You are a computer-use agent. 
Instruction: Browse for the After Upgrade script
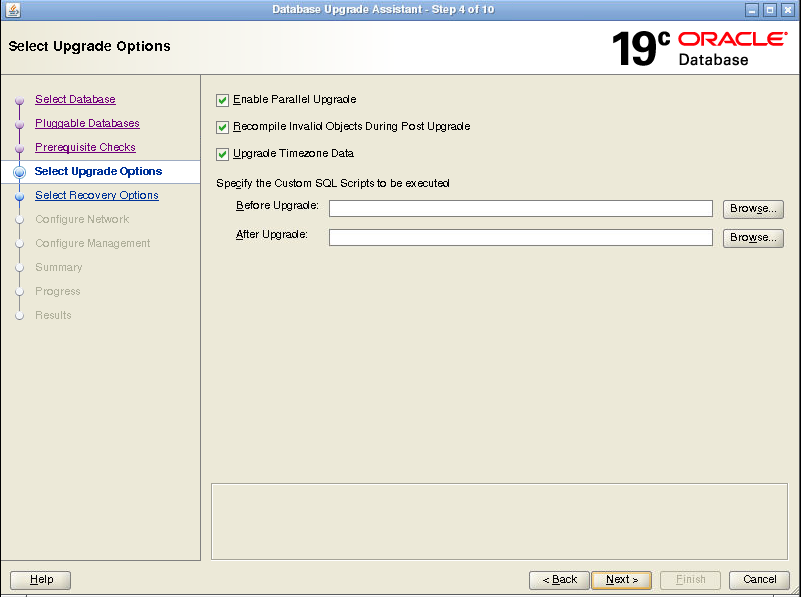coord(752,238)
